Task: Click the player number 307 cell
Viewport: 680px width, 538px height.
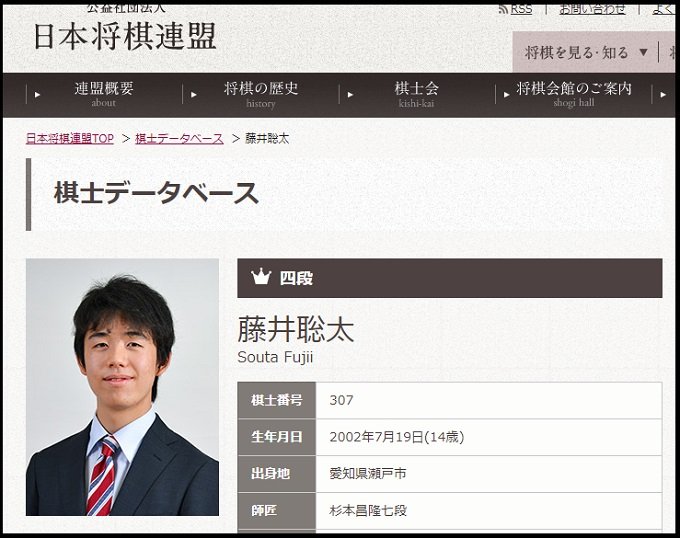Action: coord(489,400)
